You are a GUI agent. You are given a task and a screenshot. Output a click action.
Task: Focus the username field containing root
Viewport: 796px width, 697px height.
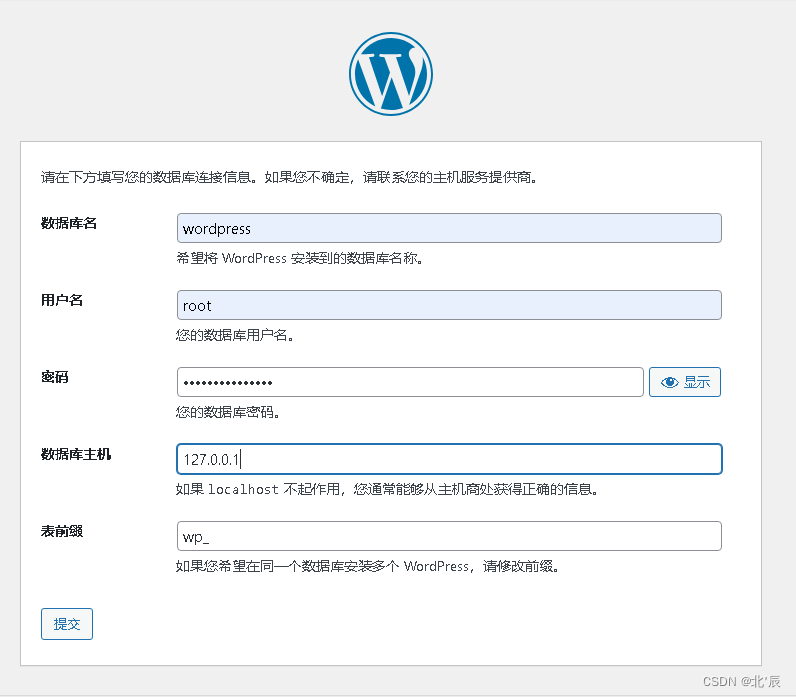(449, 305)
